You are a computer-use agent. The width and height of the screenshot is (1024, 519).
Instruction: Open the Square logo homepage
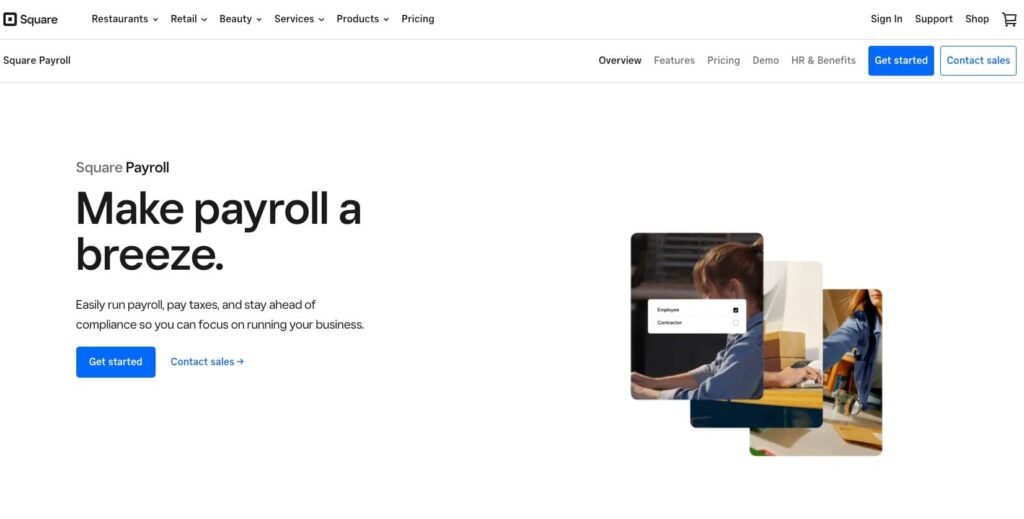click(30, 20)
